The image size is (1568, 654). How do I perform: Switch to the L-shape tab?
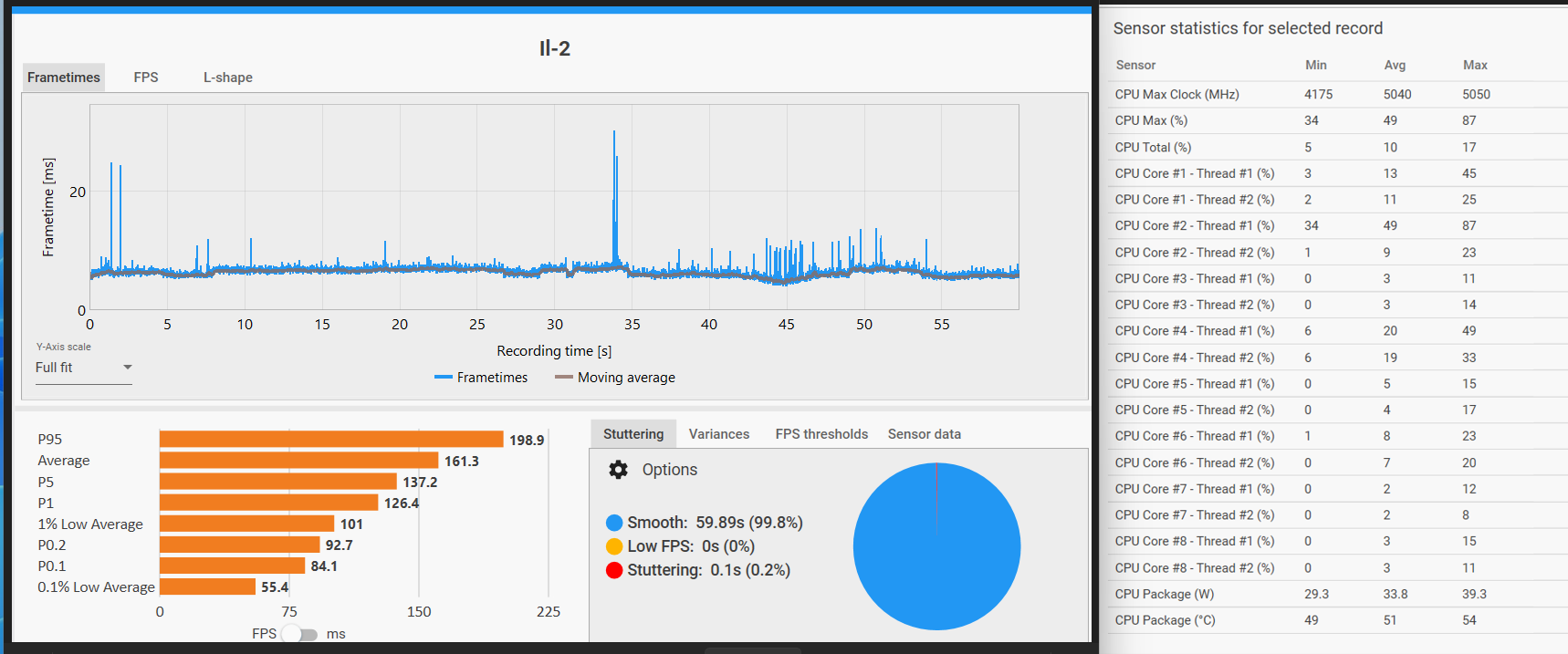[228, 78]
